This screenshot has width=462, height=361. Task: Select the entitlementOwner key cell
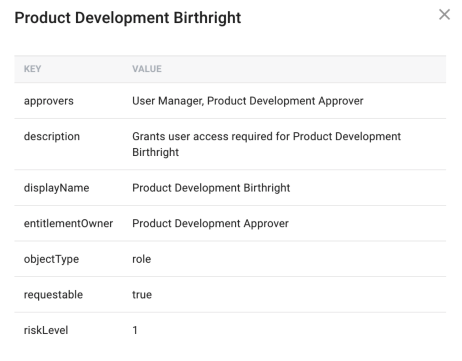tap(68, 223)
